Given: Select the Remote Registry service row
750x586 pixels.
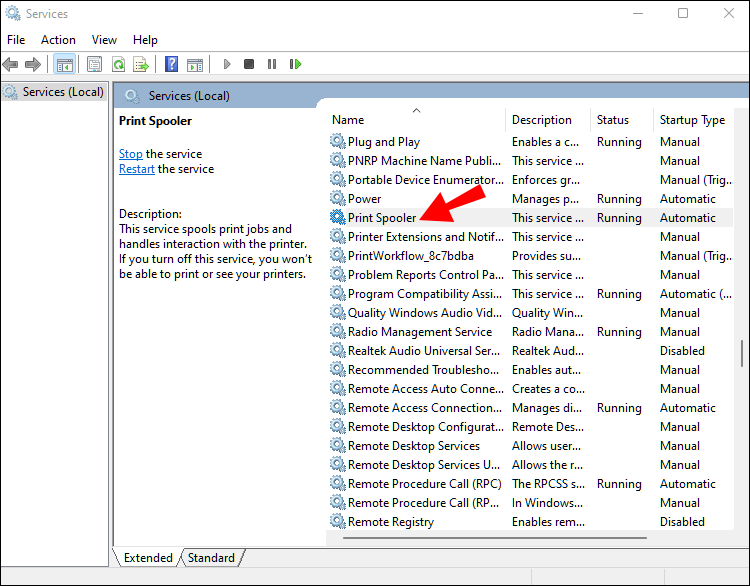Looking at the screenshot, I should [390, 522].
